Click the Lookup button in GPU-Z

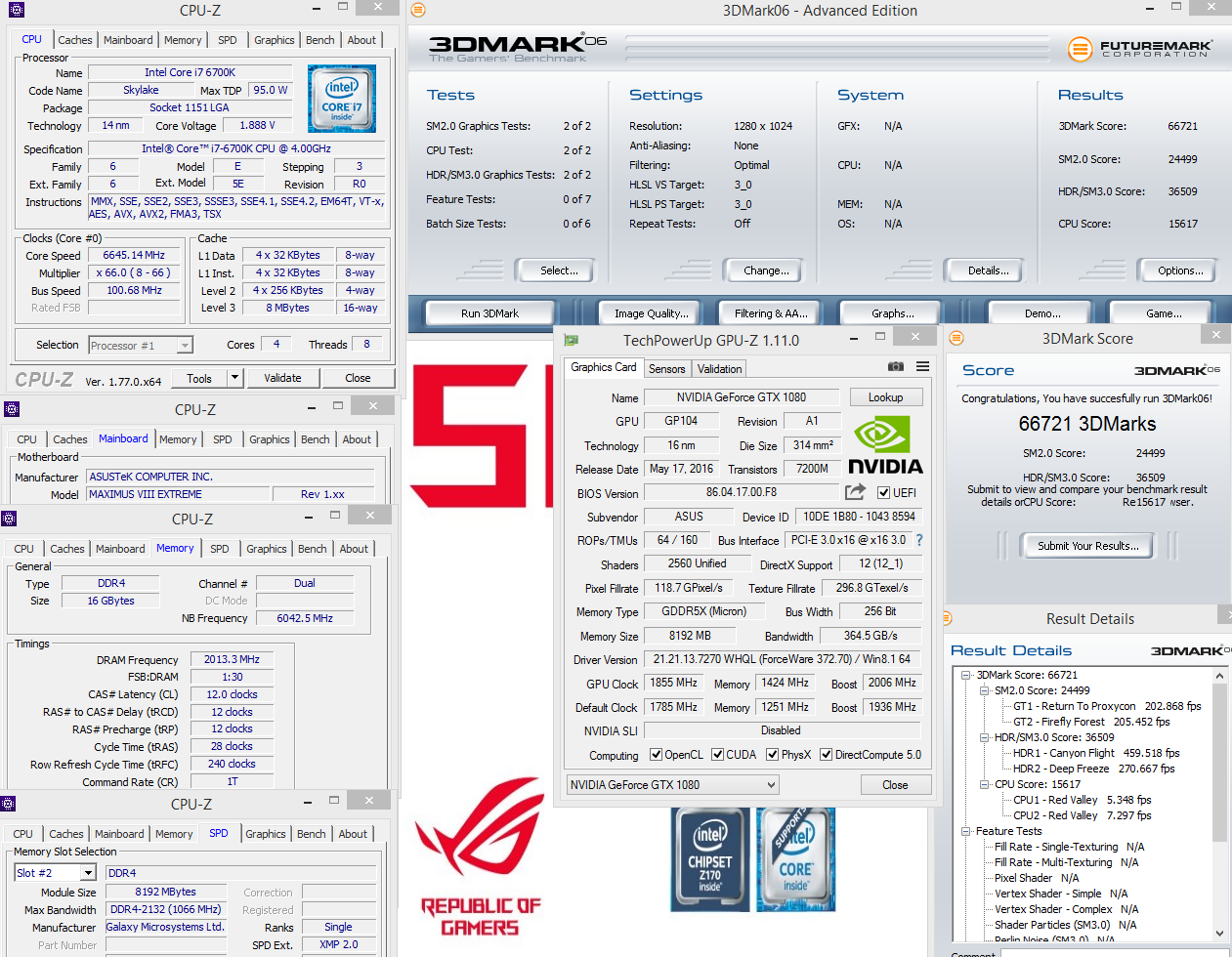(x=885, y=397)
